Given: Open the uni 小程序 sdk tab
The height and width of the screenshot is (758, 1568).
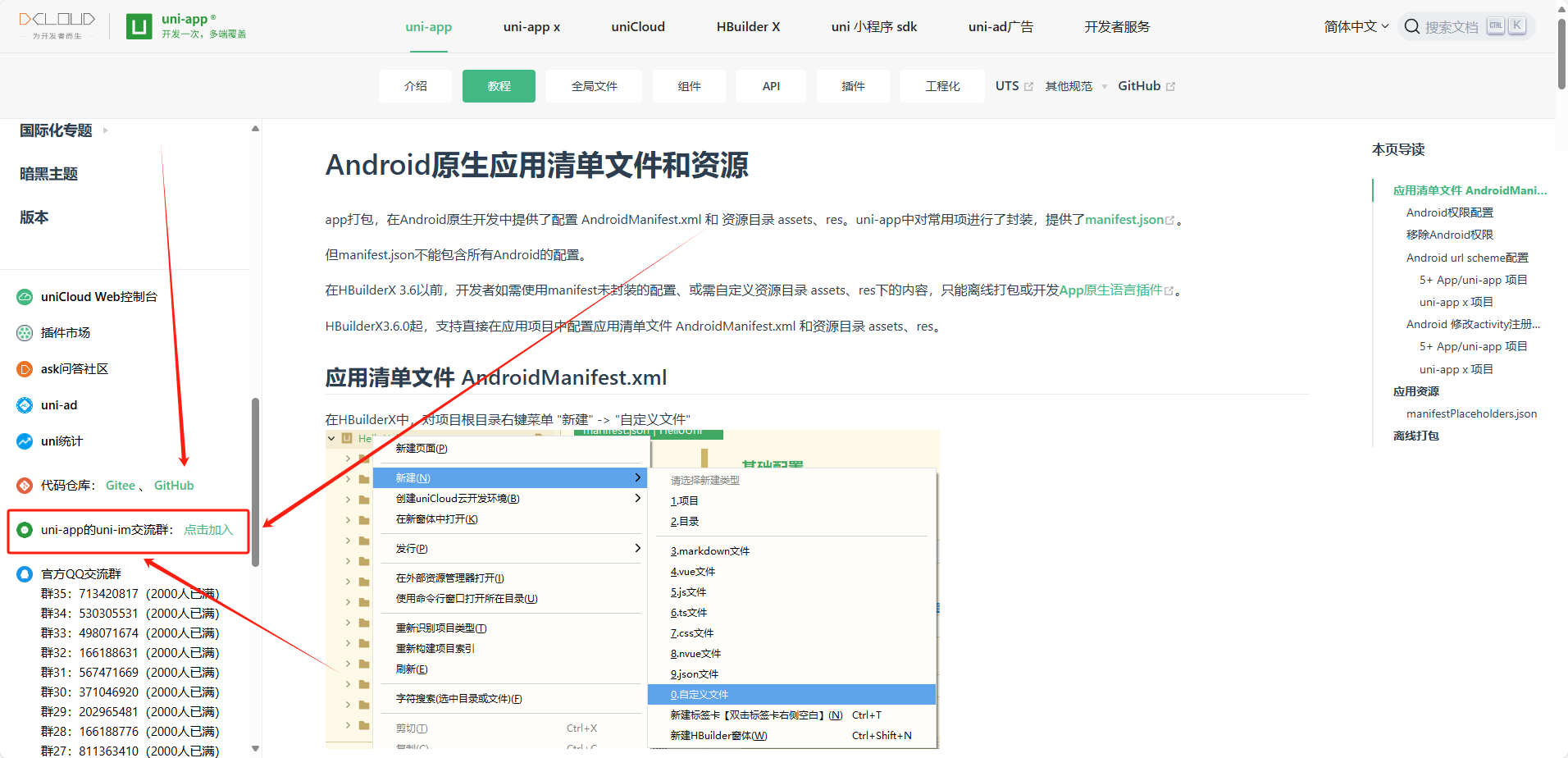Looking at the screenshot, I should click(x=874, y=26).
